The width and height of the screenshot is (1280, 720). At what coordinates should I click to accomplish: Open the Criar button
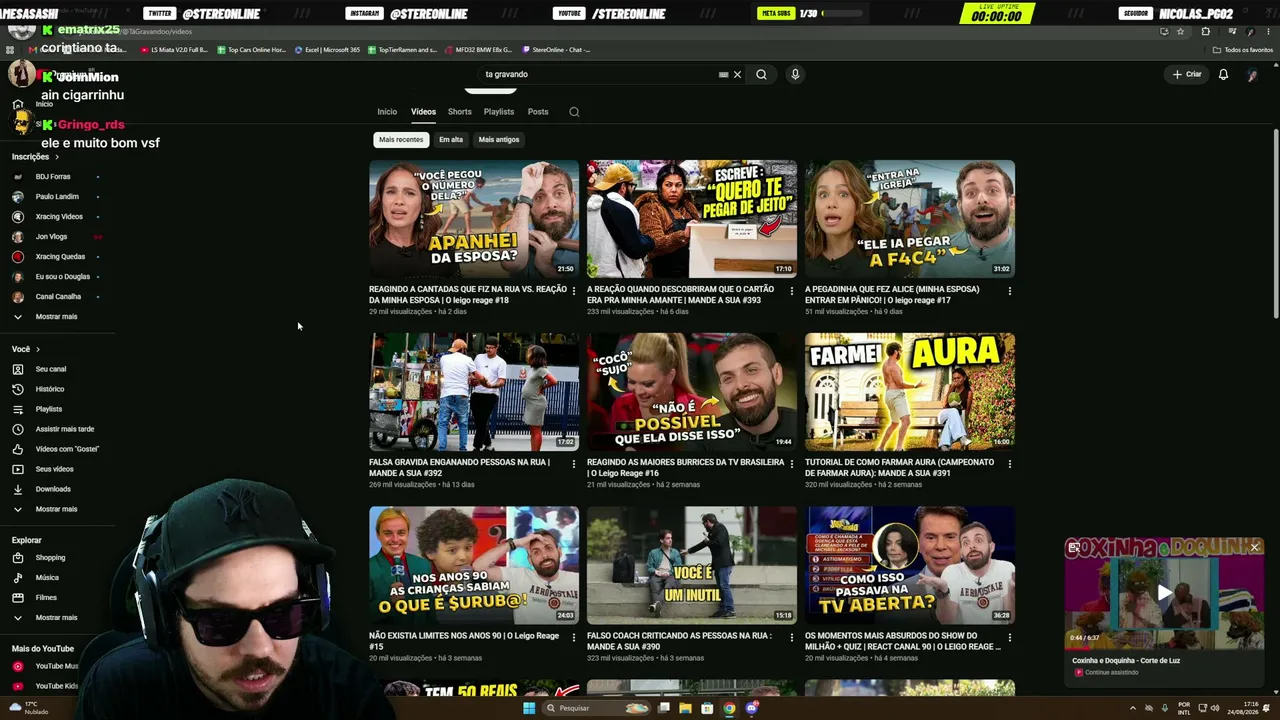click(1187, 74)
